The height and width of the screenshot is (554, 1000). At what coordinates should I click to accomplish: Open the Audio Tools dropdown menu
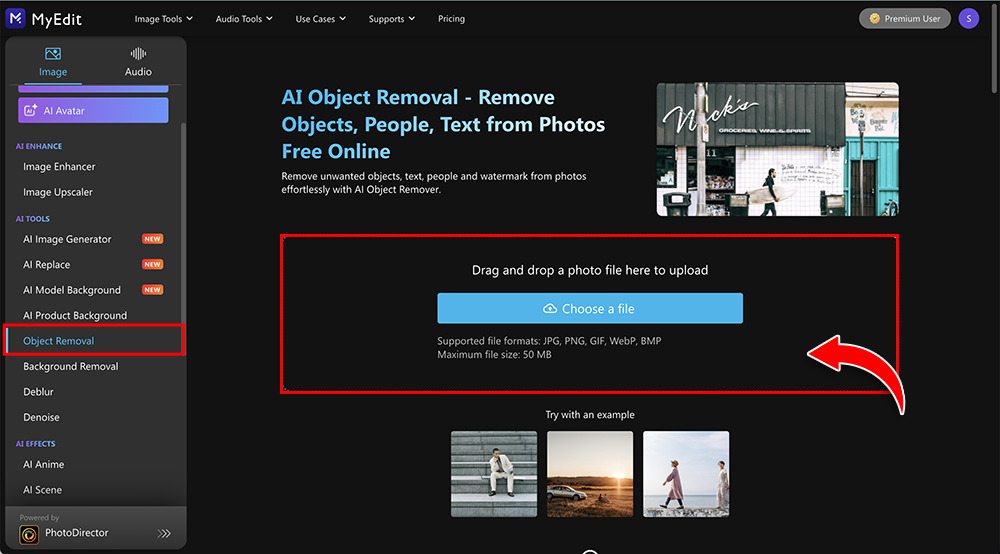tap(244, 19)
